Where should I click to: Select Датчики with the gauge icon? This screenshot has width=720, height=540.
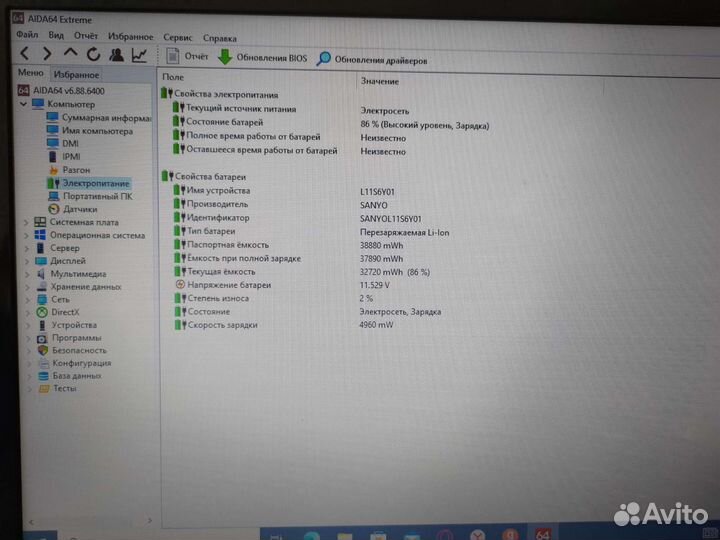click(73, 209)
